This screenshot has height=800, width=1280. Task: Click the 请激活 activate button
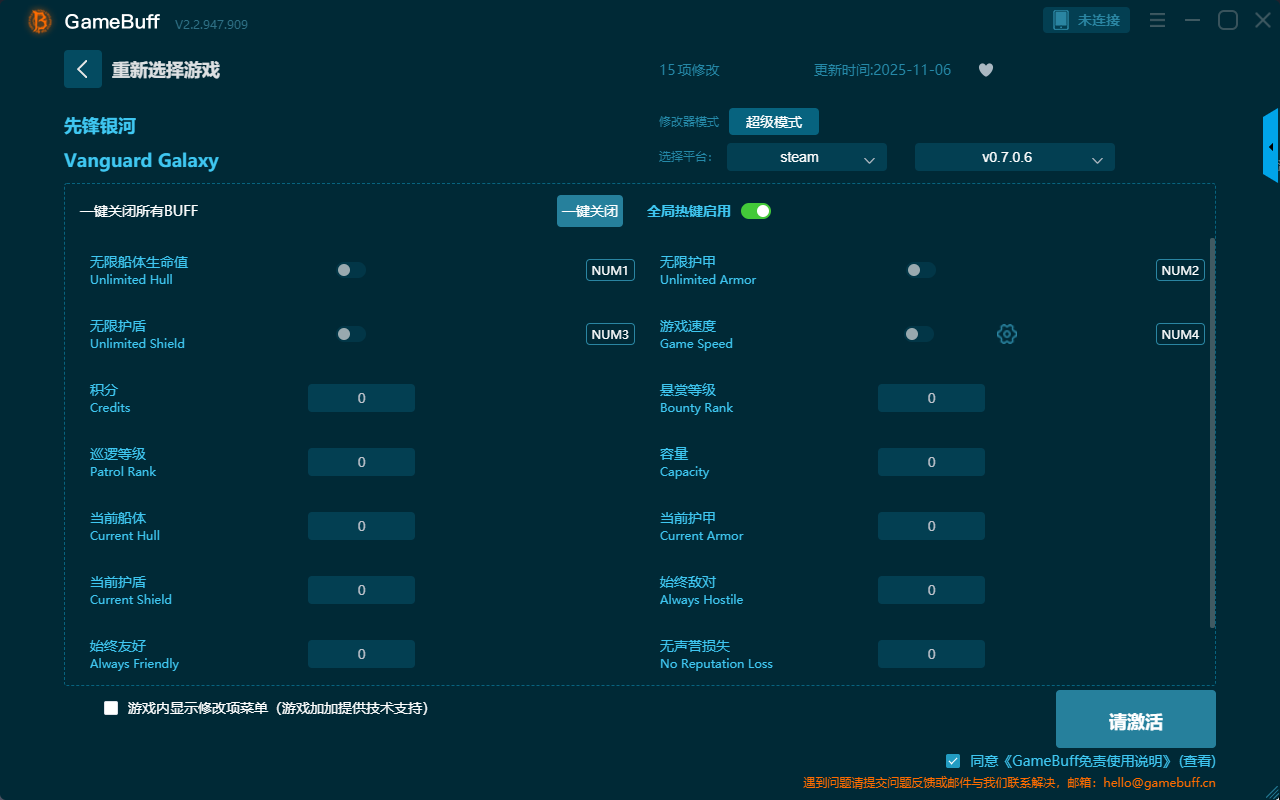tap(1135, 722)
